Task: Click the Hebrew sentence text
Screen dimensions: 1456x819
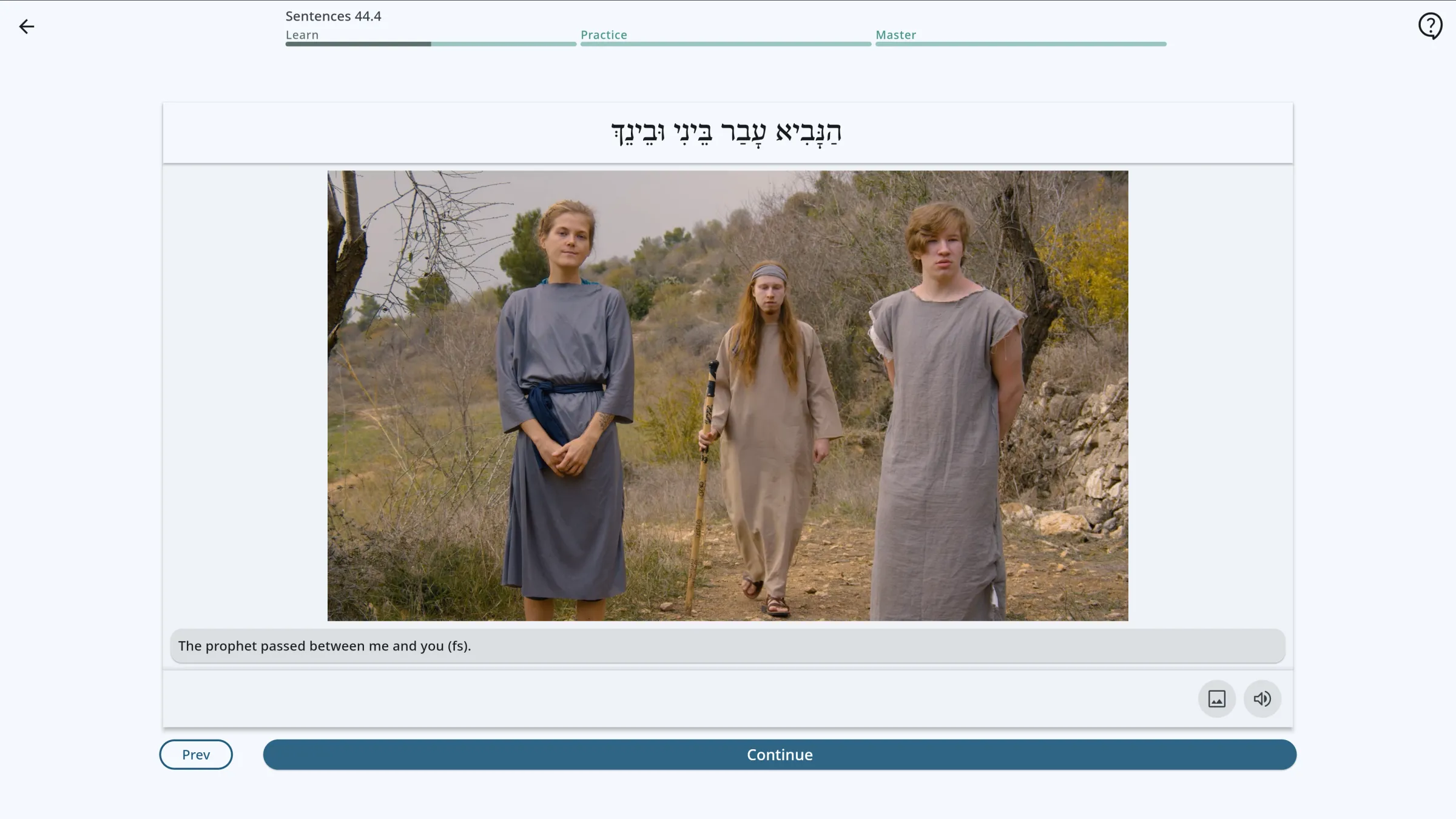Action: pos(726,133)
